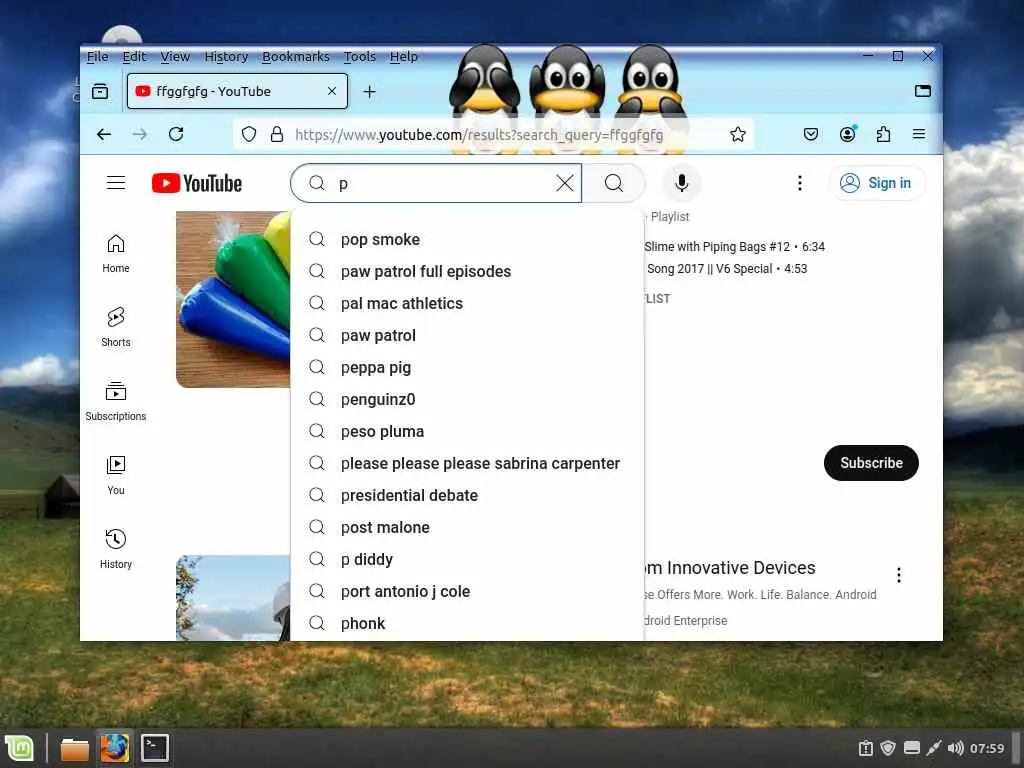Image resolution: width=1024 pixels, height=768 pixels.
Task: Open Home in YouTube sidebar
Action: point(116,253)
